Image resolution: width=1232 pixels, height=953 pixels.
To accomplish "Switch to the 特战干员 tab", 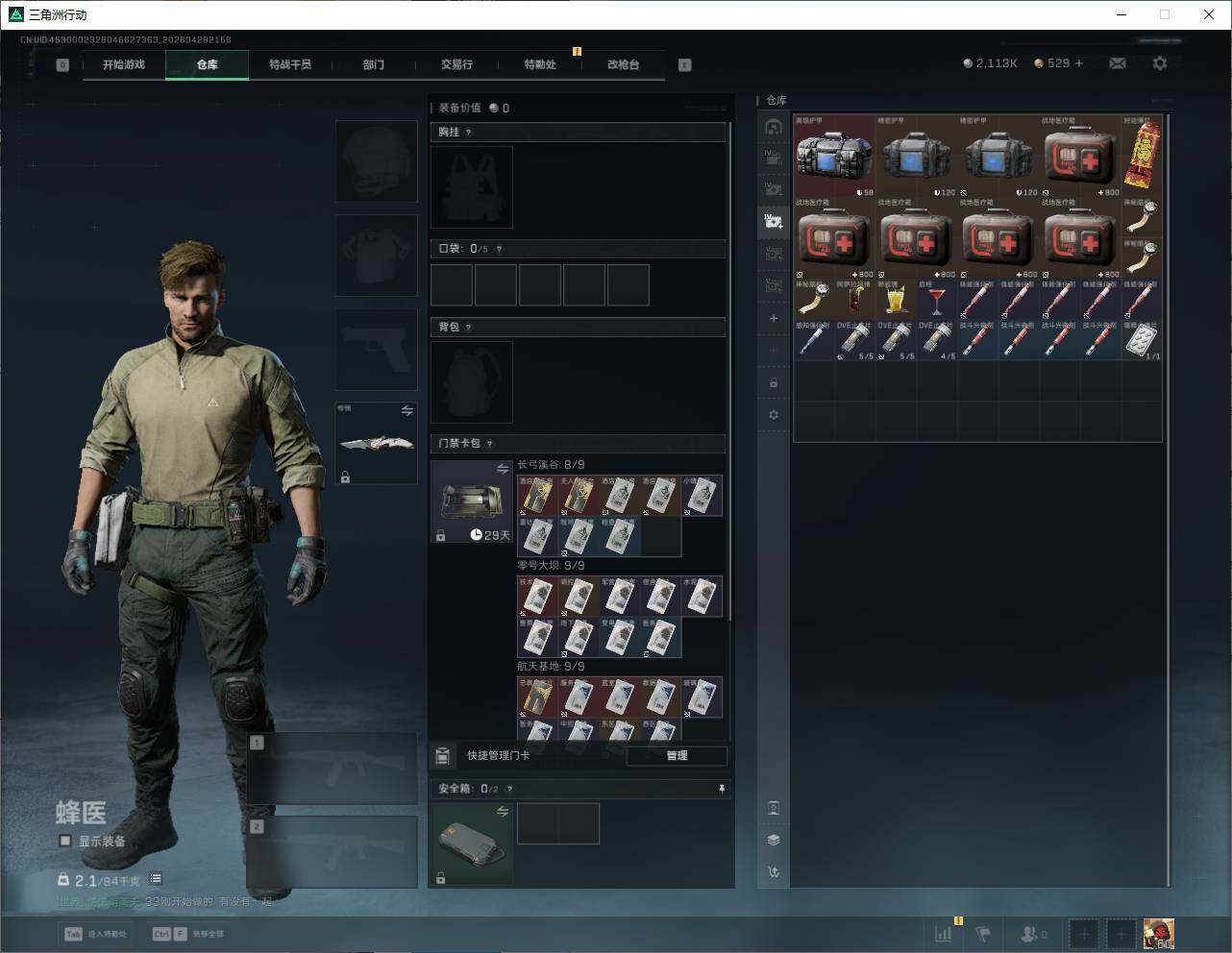I will pos(290,64).
